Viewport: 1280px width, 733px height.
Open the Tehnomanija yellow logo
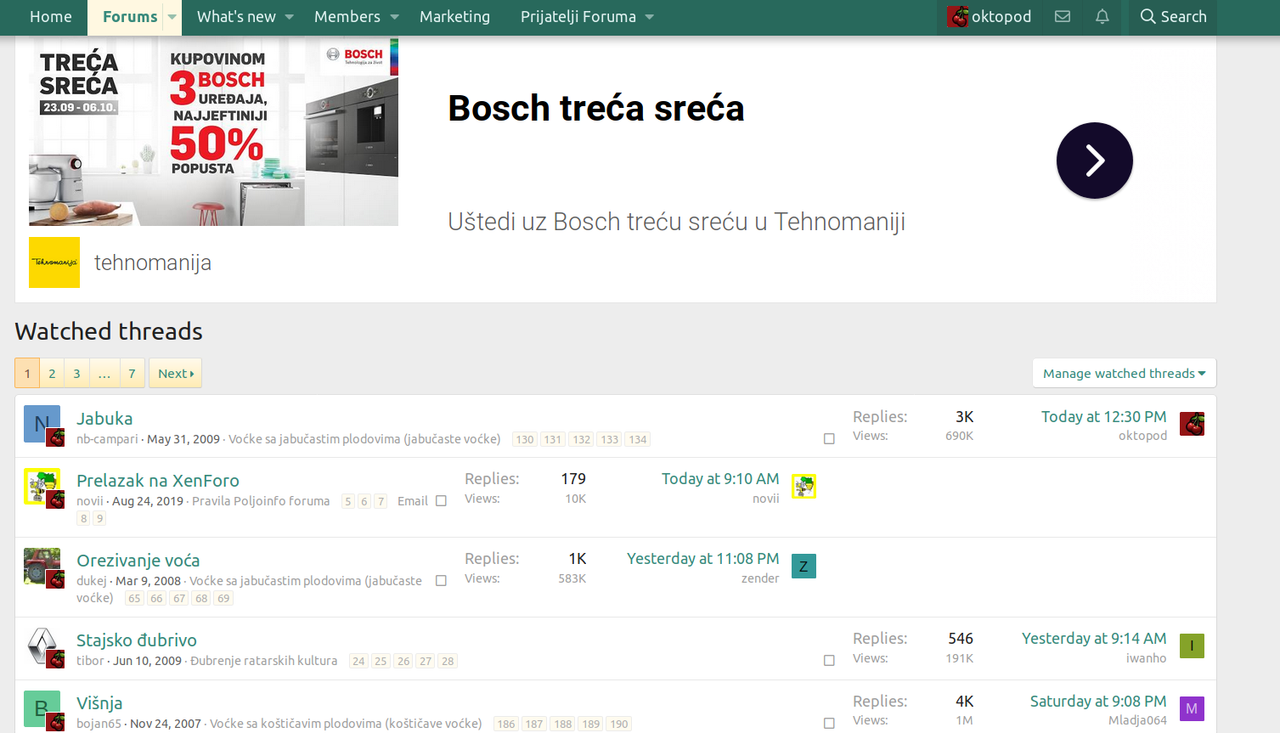click(x=54, y=262)
